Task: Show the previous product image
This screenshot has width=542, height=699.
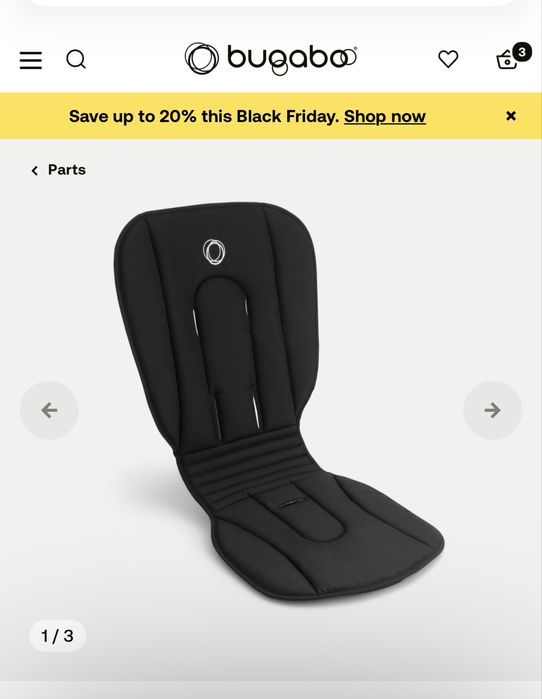Action: (49, 410)
